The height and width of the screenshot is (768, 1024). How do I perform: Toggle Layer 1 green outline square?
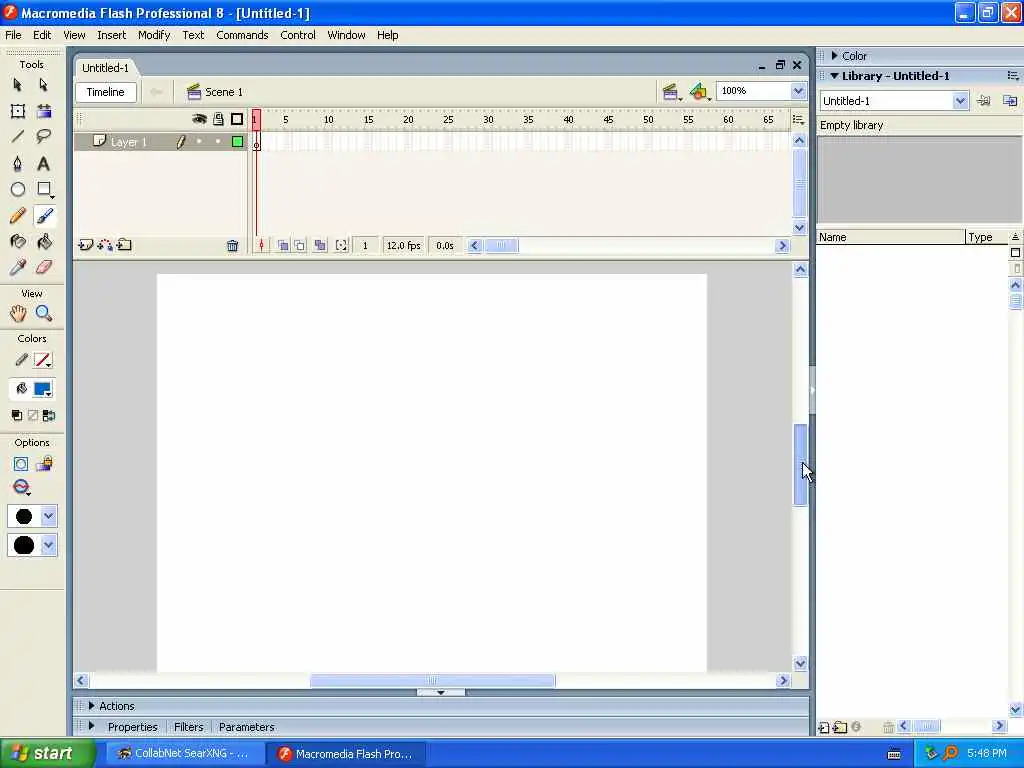tap(237, 142)
